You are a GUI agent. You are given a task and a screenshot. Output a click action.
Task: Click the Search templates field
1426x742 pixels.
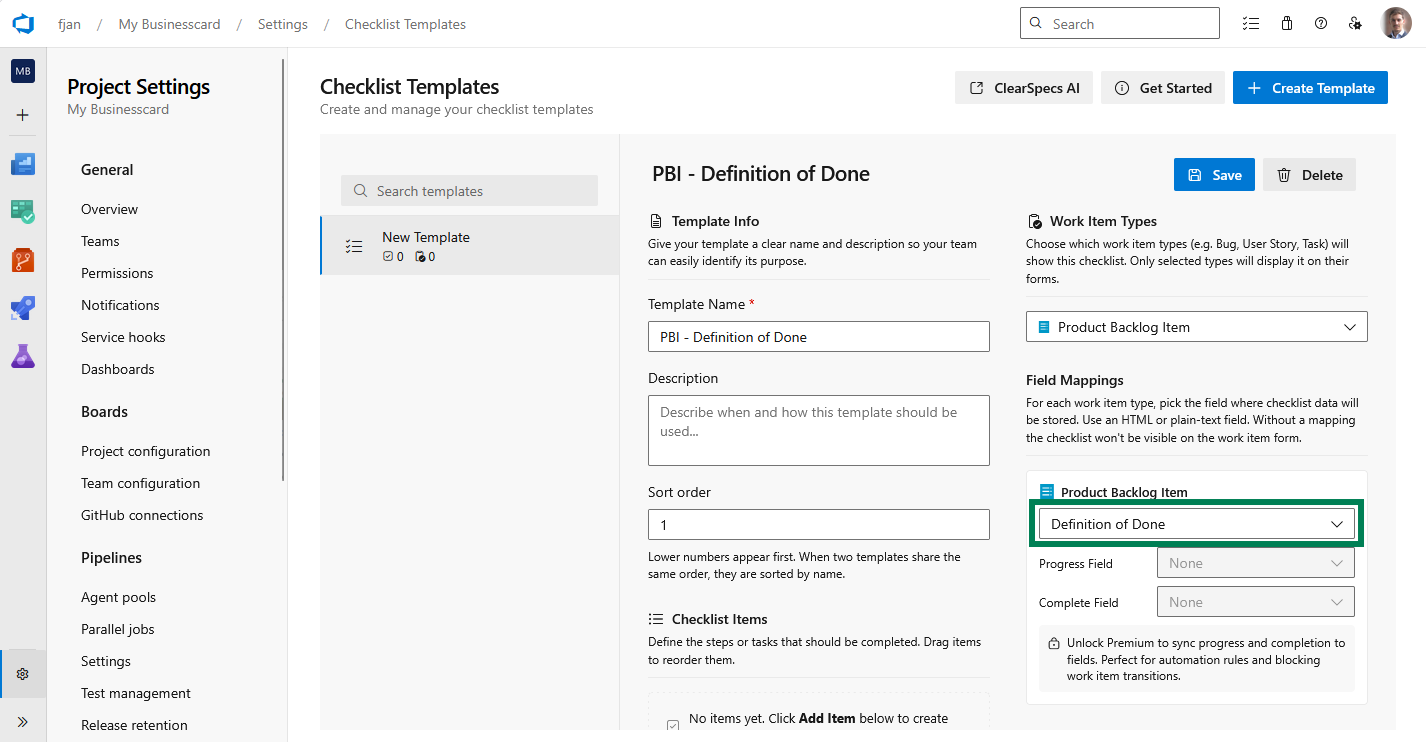click(x=469, y=191)
